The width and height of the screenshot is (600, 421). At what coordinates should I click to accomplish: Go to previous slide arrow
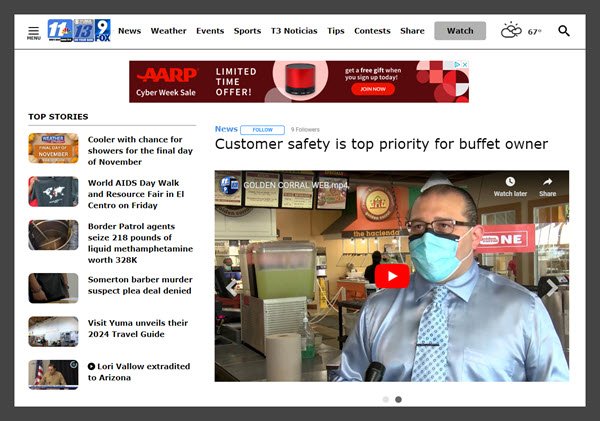click(x=231, y=288)
